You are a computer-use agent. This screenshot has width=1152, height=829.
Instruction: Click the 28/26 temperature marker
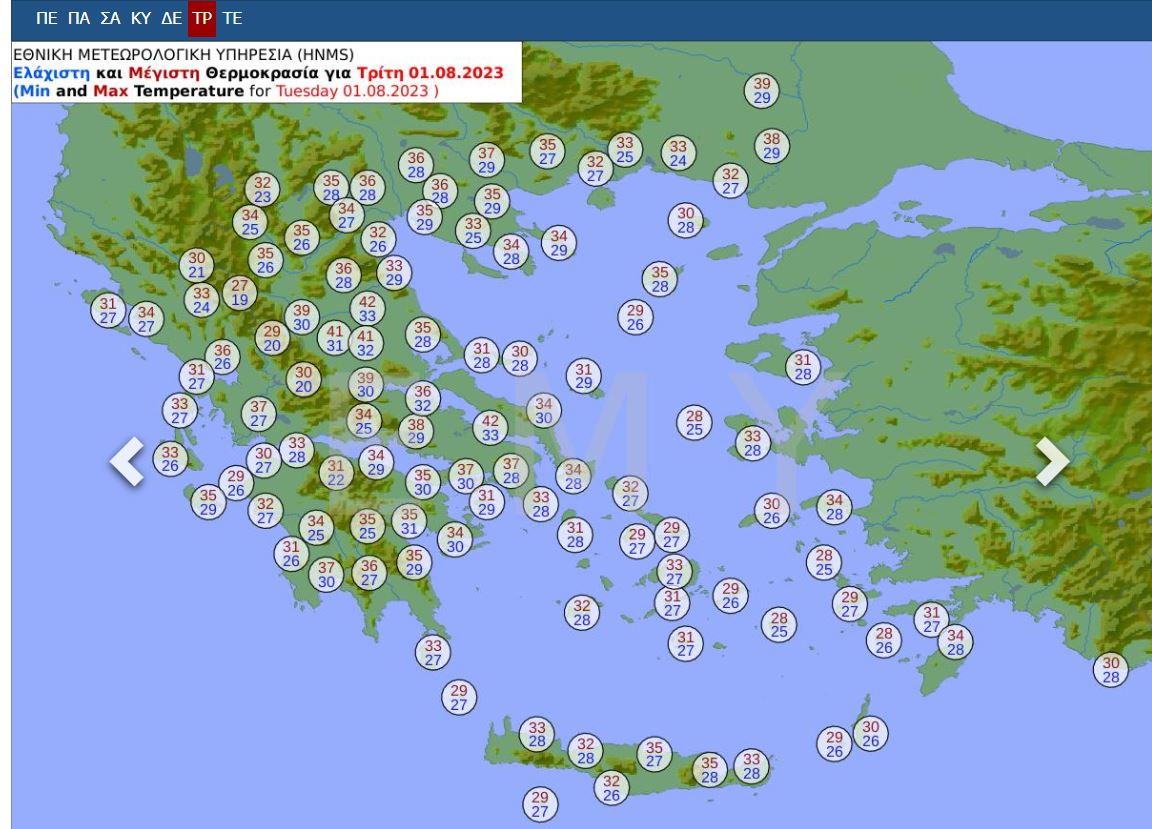(x=884, y=640)
